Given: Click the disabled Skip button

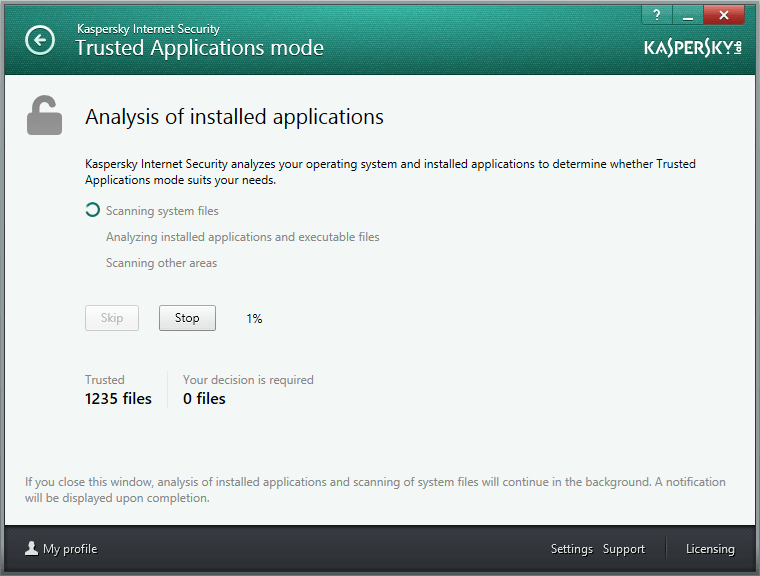Looking at the screenshot, I should click(x=112, y=318).
